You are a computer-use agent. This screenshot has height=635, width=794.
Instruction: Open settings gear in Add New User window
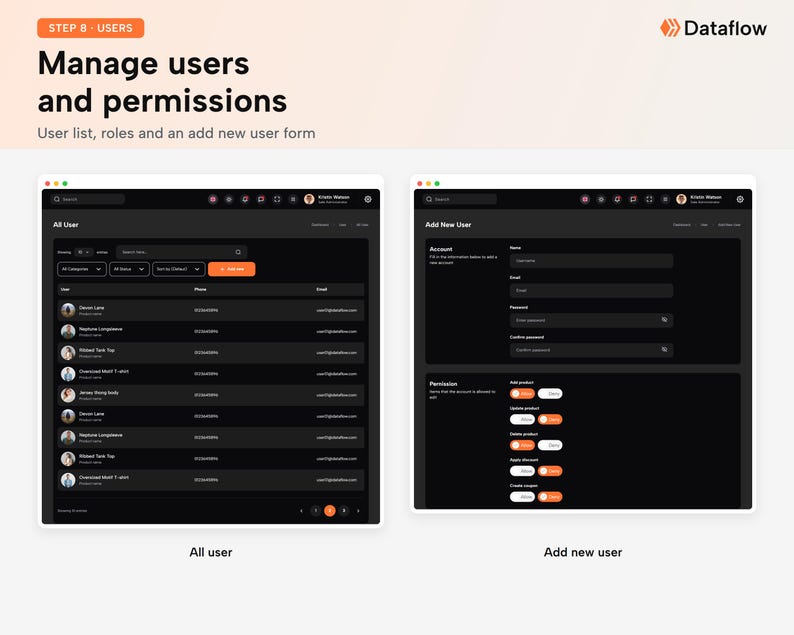(x=740, y=200)
